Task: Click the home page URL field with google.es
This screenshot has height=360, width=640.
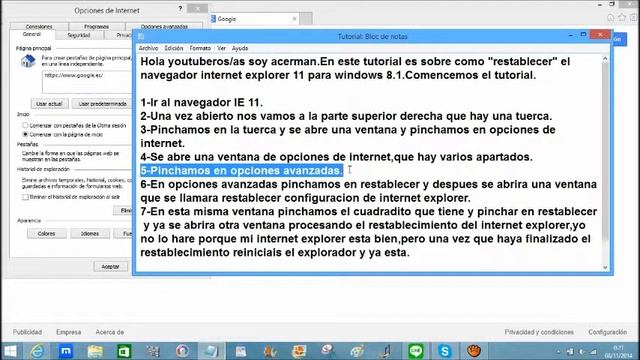Action: (87, 82)
